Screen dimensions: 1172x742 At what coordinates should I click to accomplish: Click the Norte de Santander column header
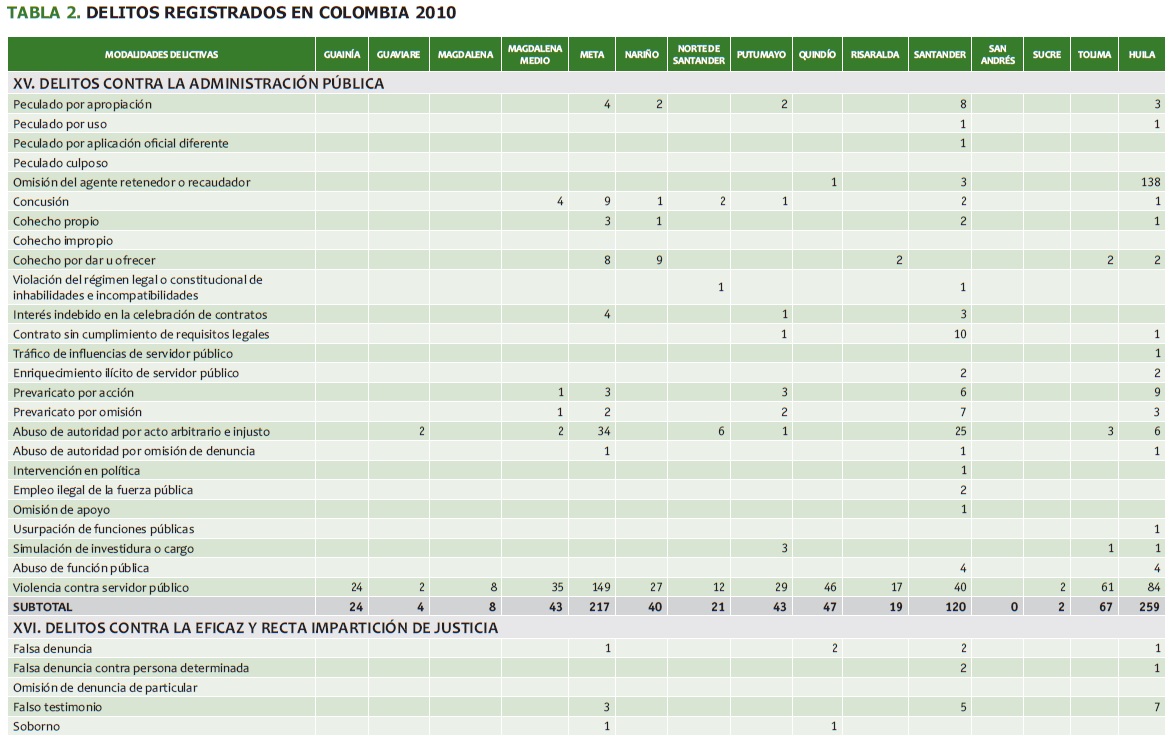tap(699, 55)
